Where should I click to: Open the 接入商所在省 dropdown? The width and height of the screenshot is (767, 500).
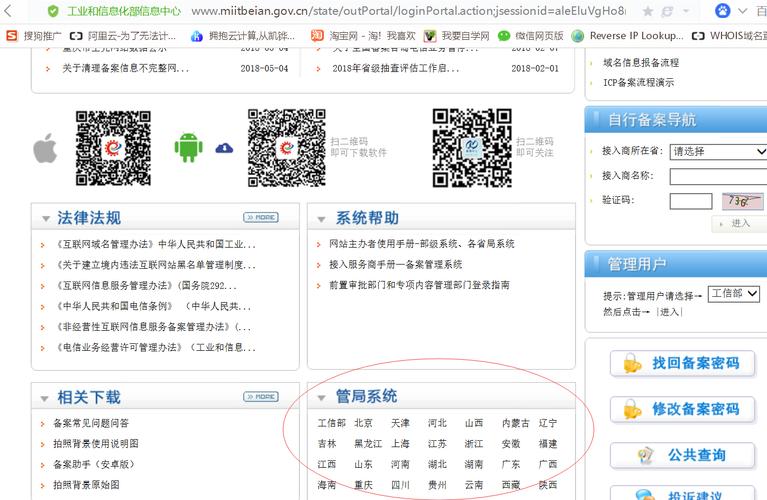[x=718, y=152]
